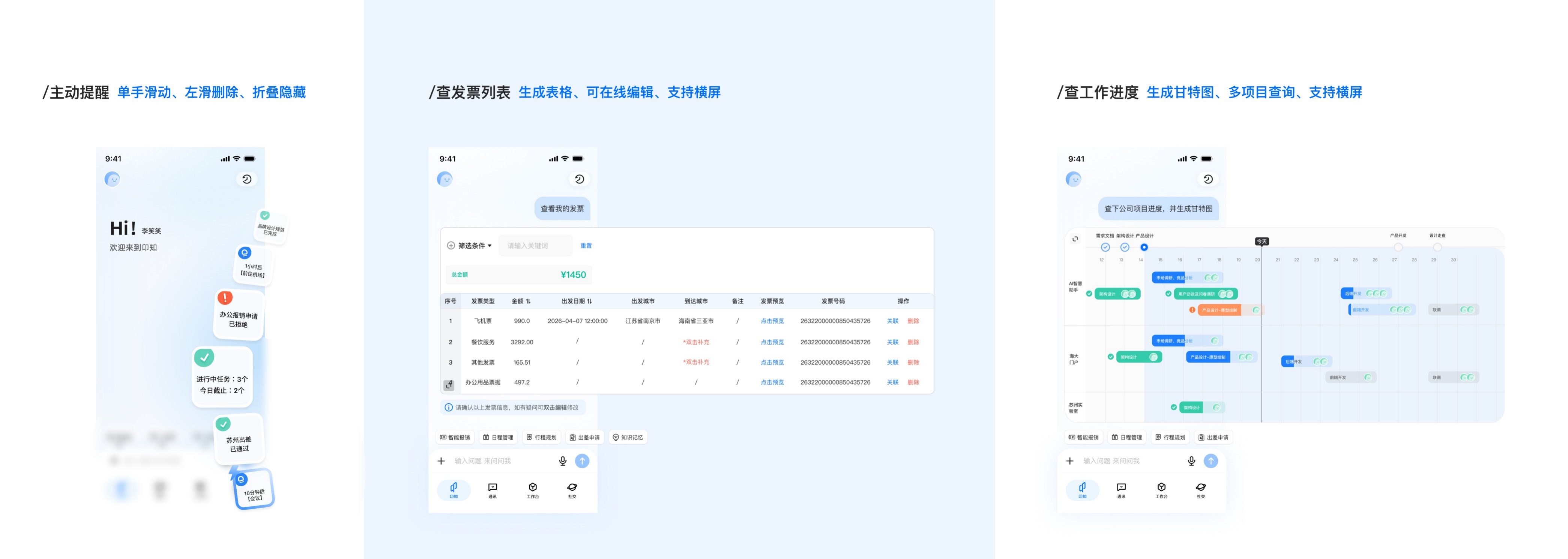This screenshot has width=1568, height=559.
Task: Click the 查看我的发票 chat bubble
Action: (x=562, y=208)
